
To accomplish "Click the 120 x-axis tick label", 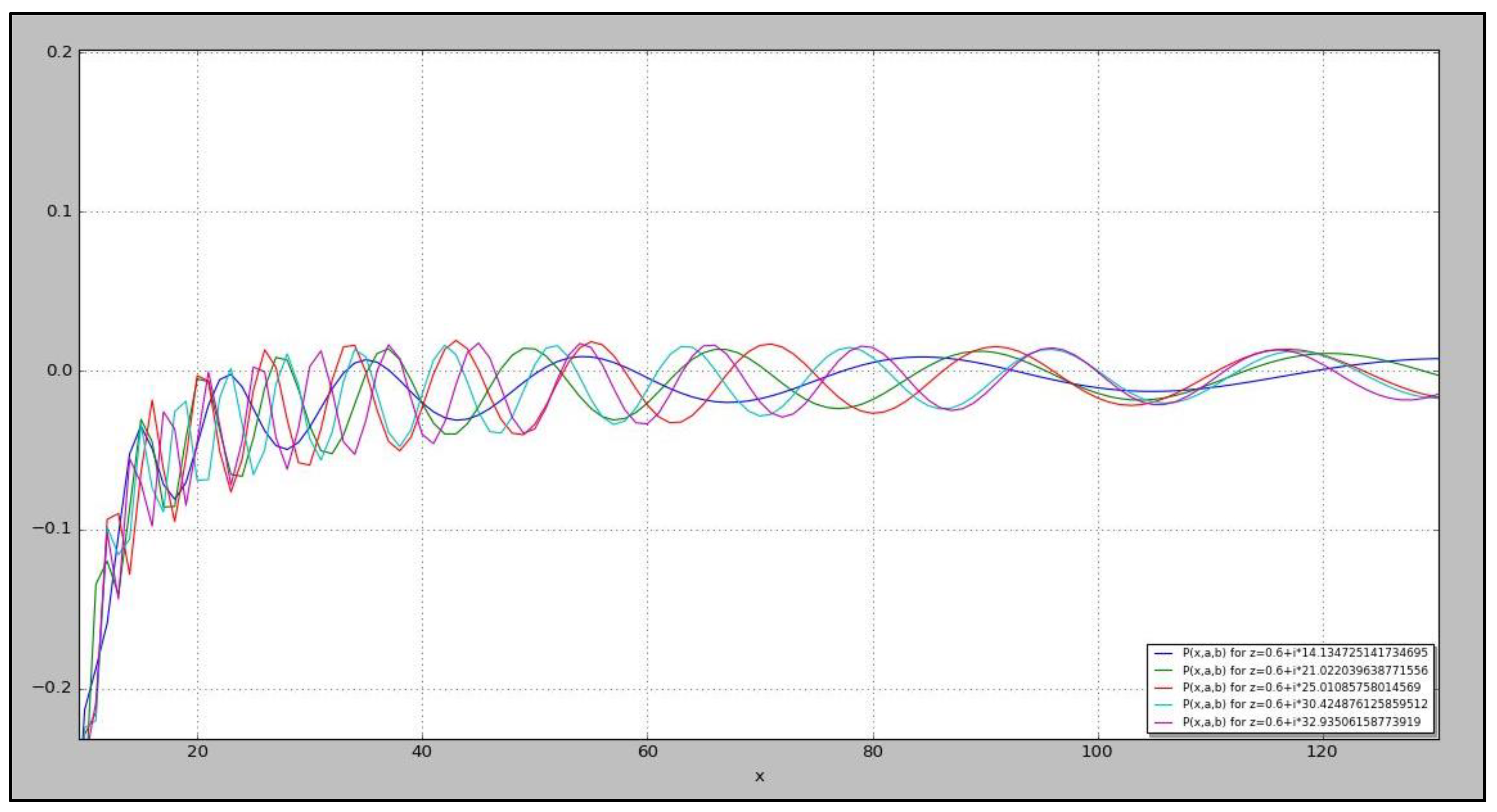I will click(x=1322, y=752).
